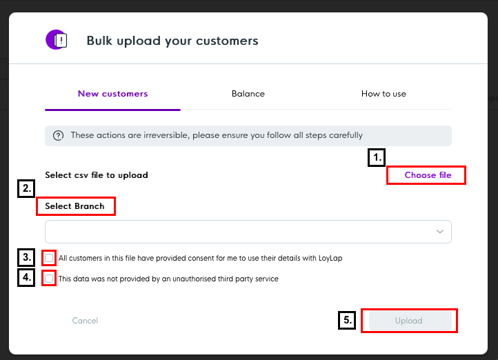Open the How to use tab

point(384,94)
